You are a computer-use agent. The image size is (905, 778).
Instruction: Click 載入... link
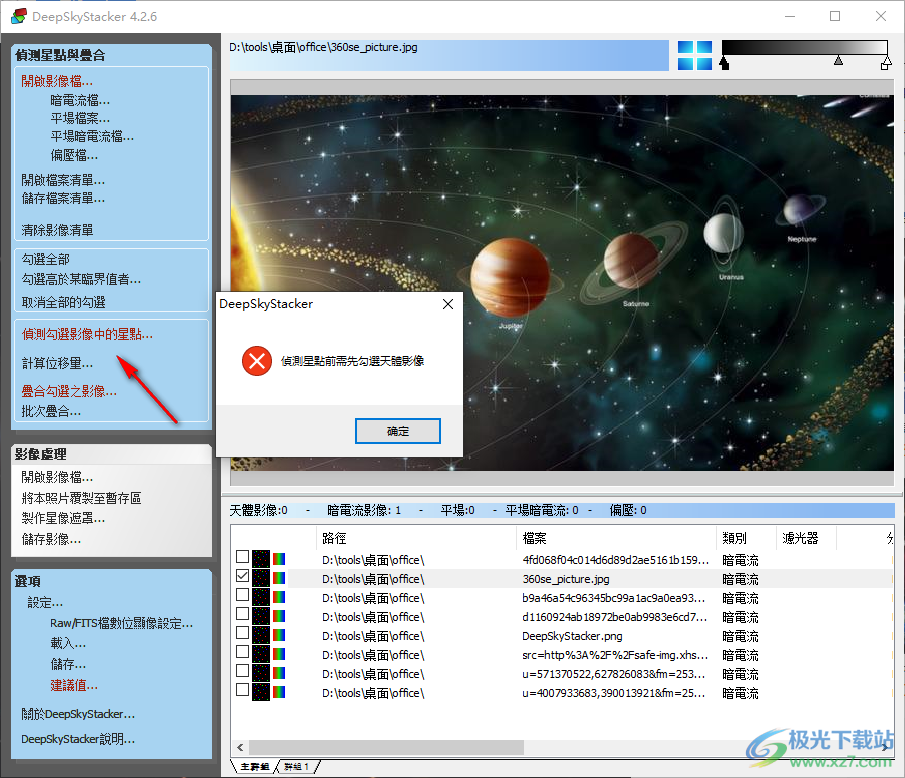pyautogui.click(x=68, y=643)
